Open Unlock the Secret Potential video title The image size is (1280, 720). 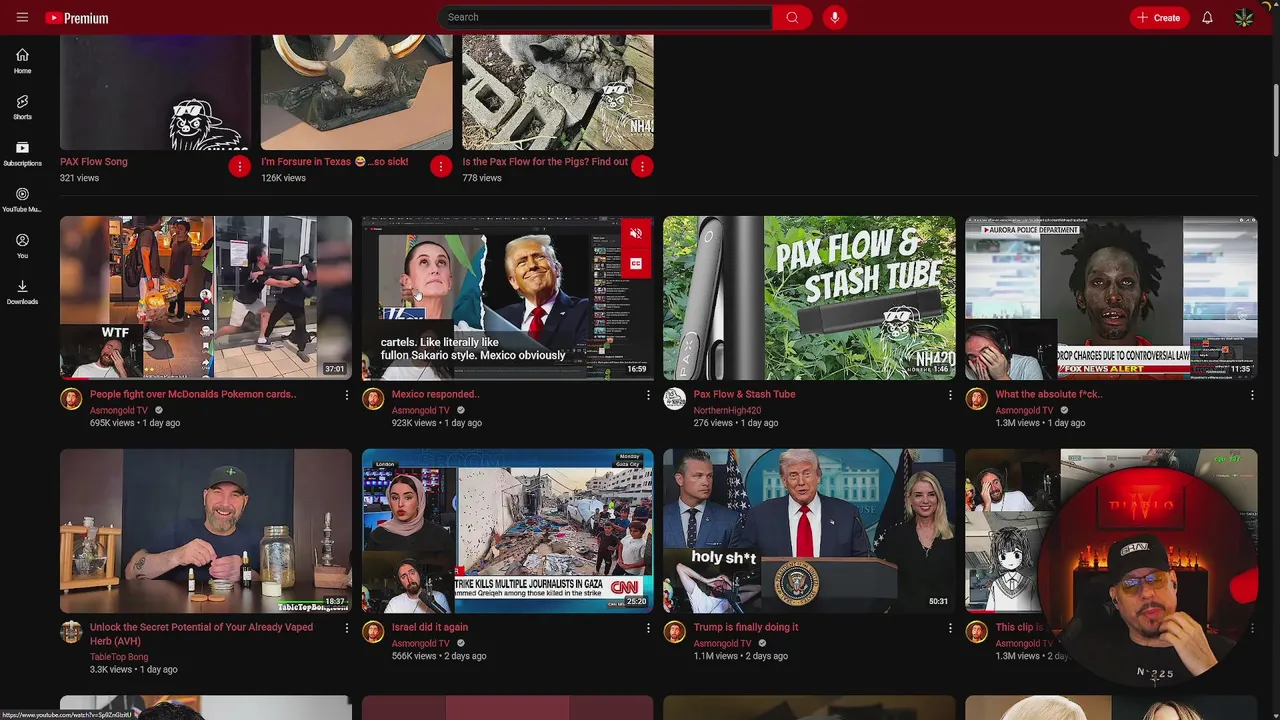click(201, 634)
